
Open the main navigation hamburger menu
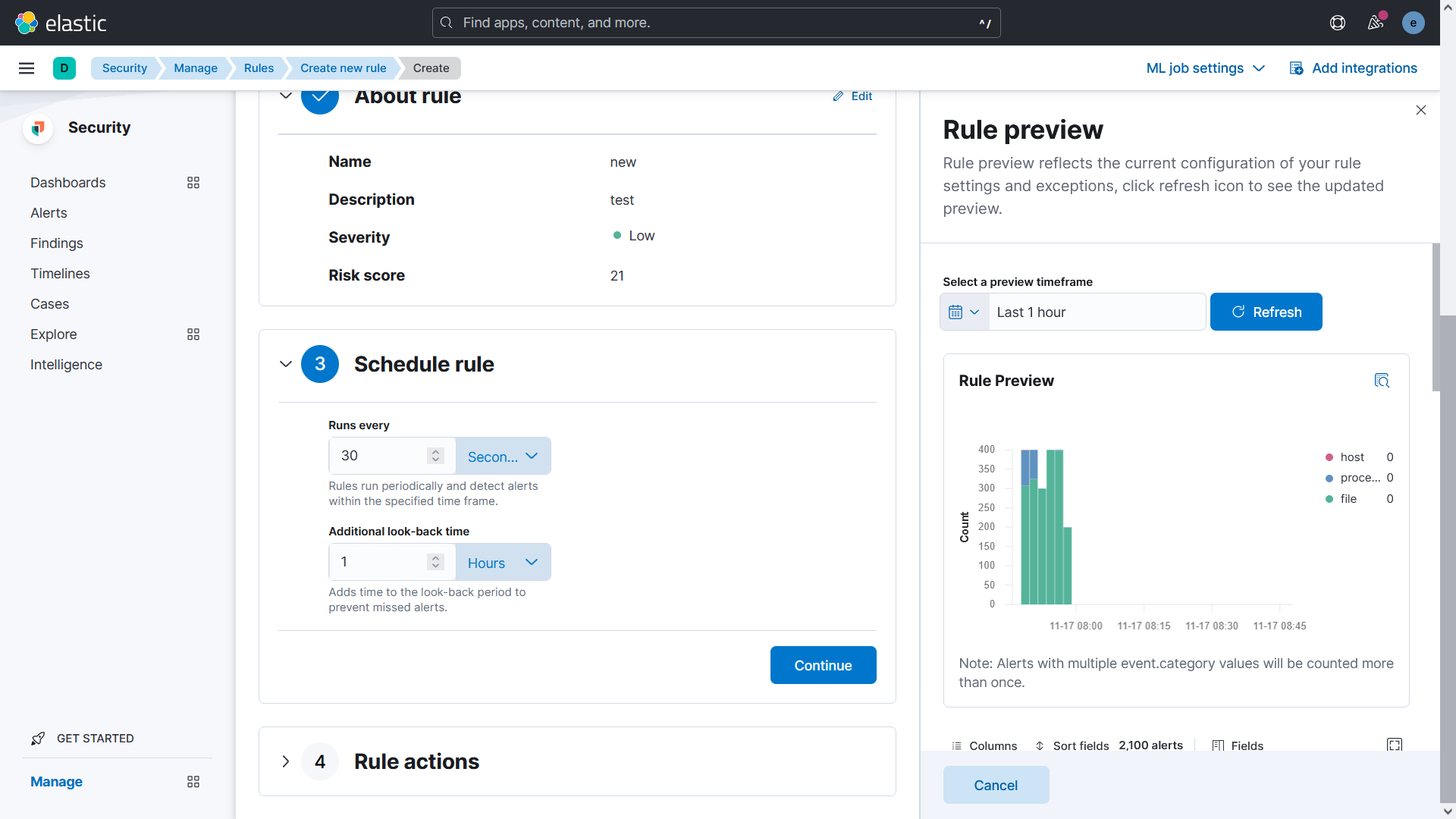click(x=27, y=67)
